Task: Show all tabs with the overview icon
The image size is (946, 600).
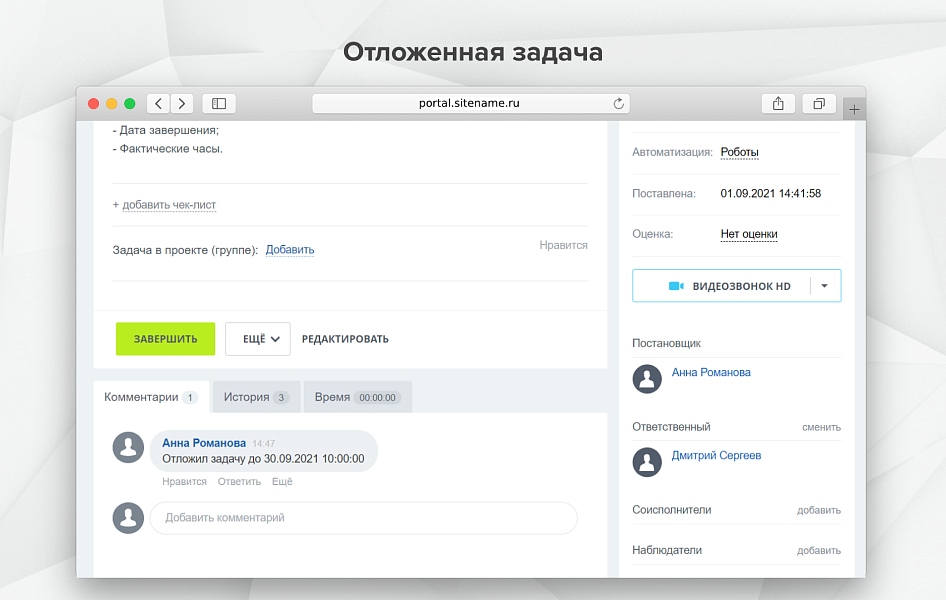Action: point(818,103)
